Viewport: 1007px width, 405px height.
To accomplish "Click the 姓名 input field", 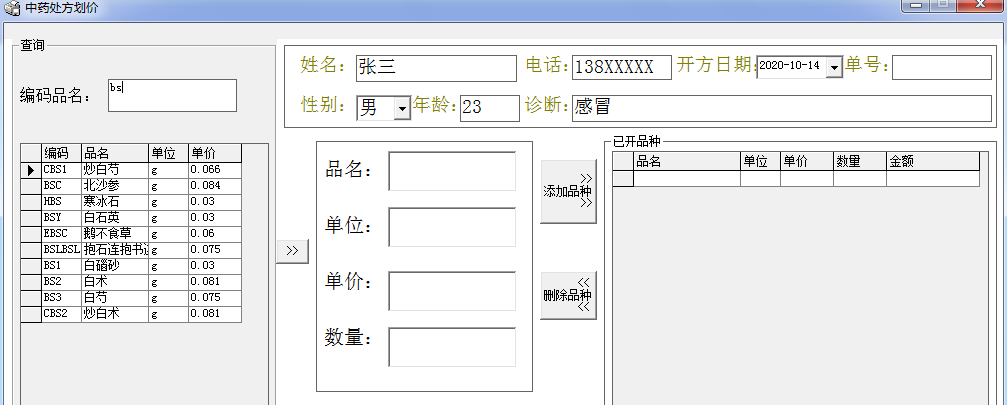I will 436,68.
